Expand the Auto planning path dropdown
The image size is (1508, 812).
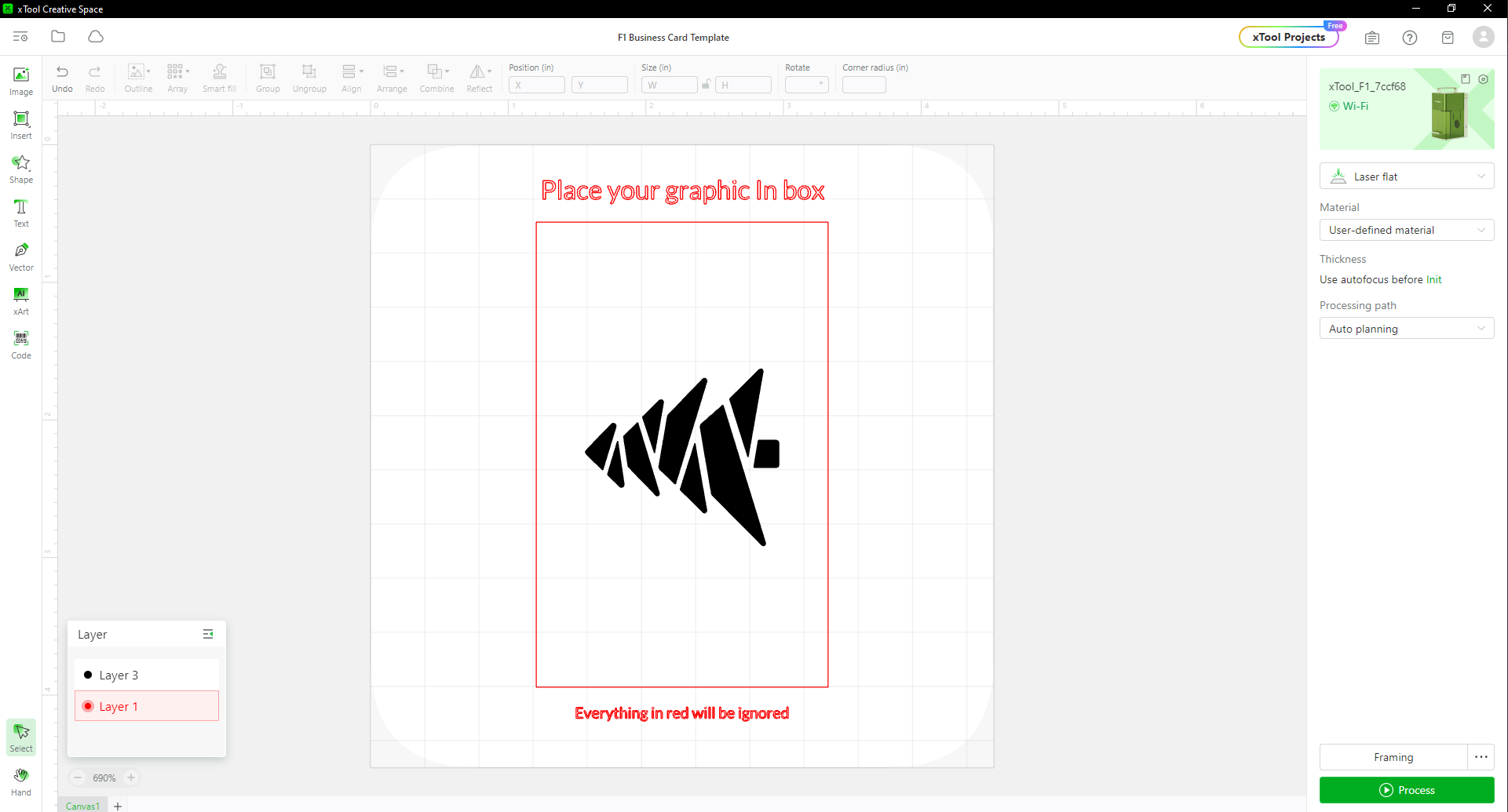point(1406,329)
